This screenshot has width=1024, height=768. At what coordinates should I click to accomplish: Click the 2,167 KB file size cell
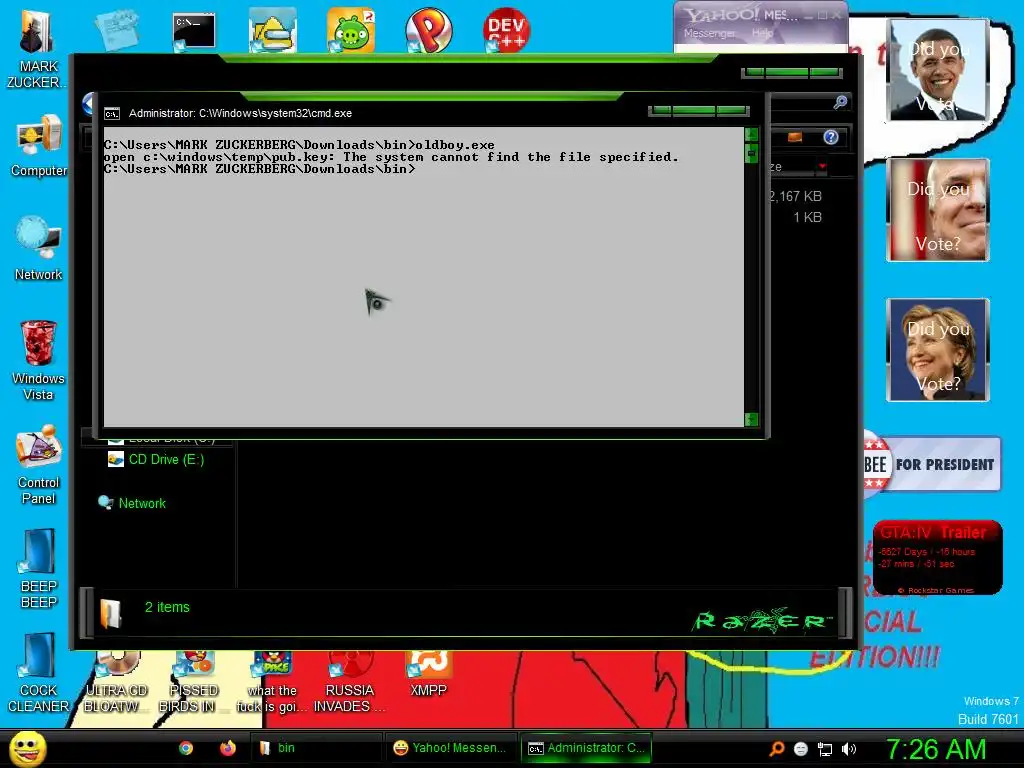[x=795, y=196]
